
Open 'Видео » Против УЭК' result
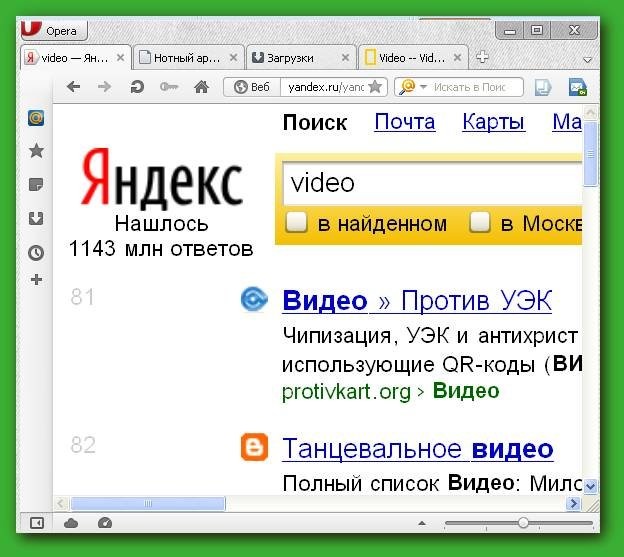[417, 300]
